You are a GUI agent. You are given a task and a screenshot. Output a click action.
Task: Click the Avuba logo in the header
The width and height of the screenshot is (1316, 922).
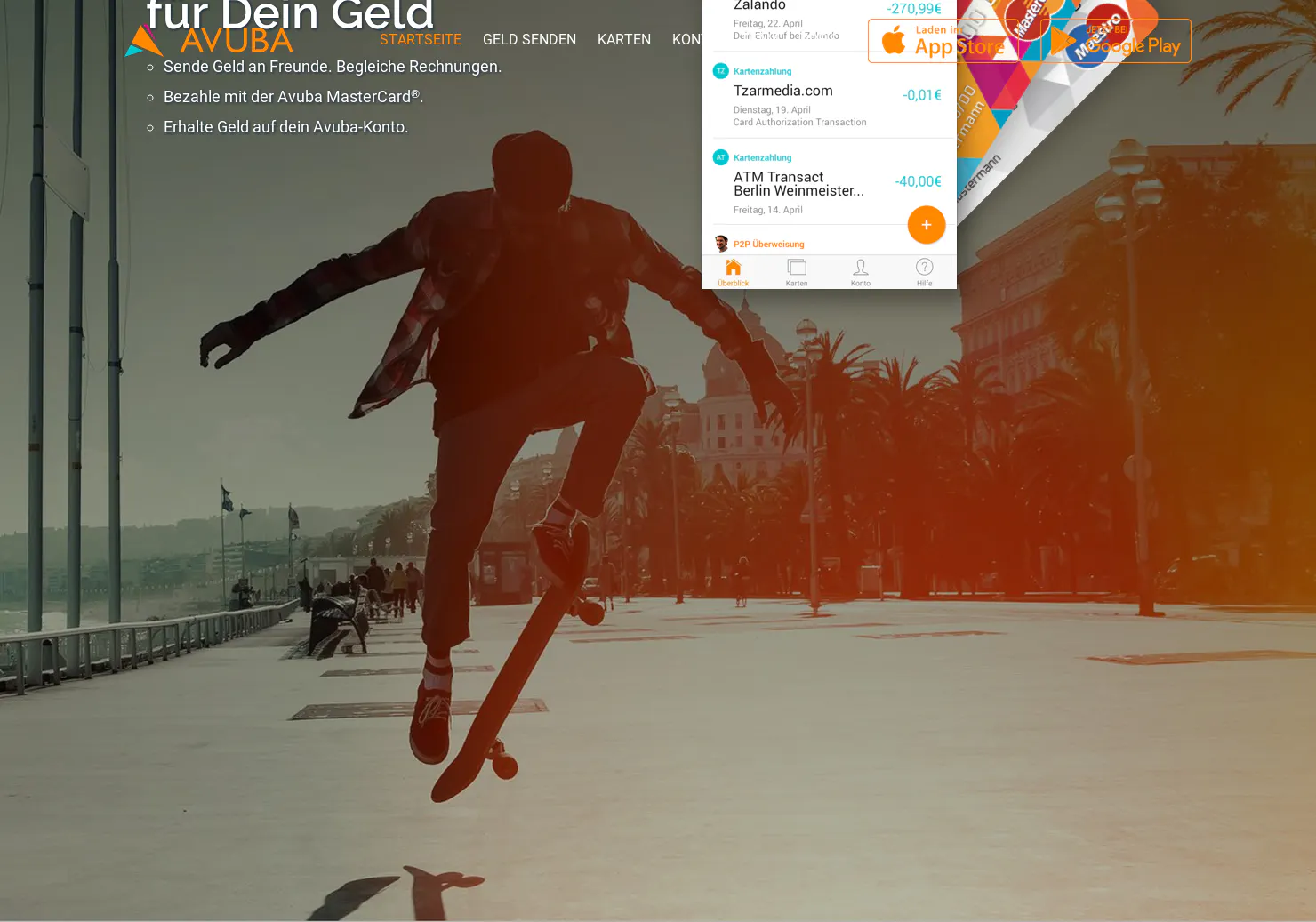click(210, 40)
